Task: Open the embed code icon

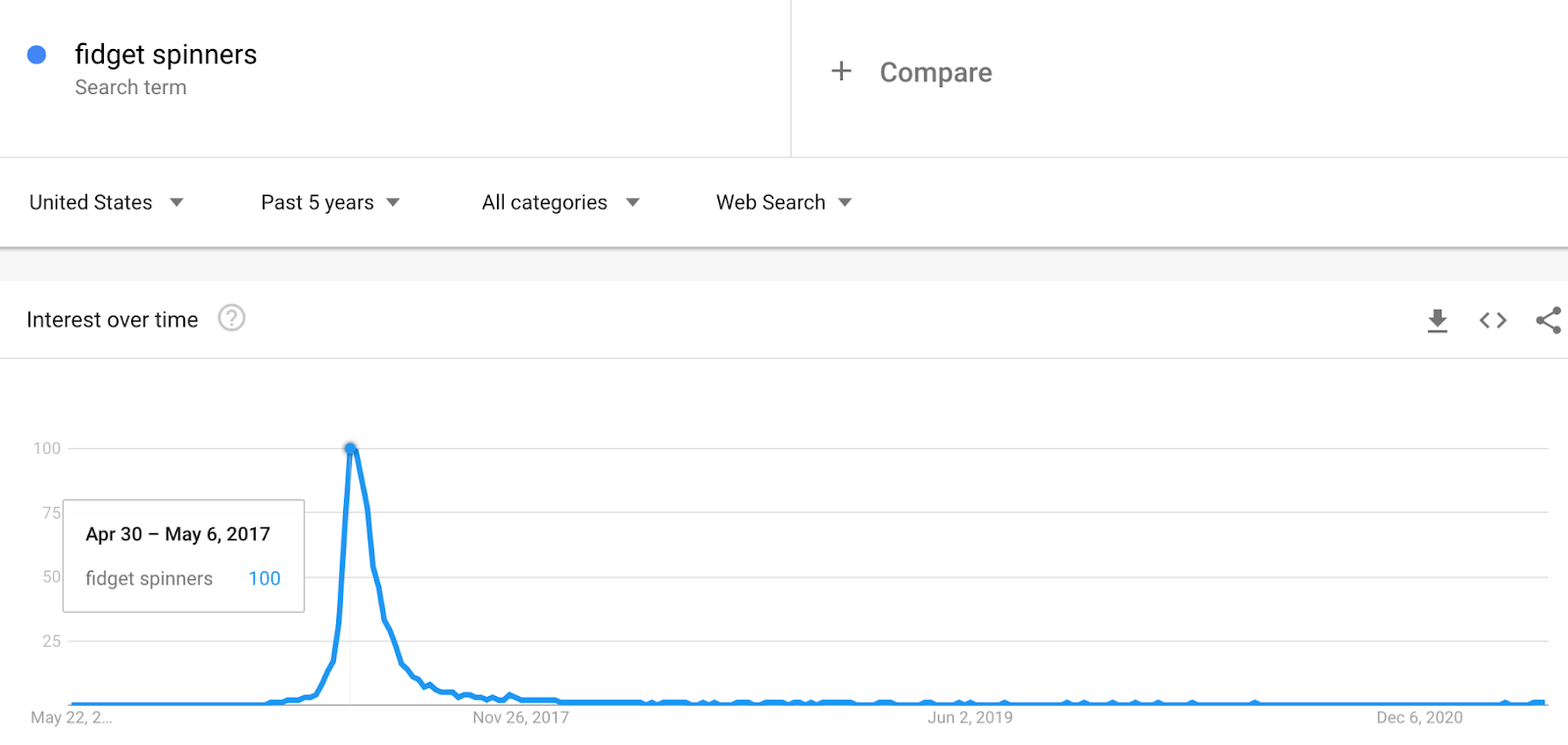Action: pyautogui.click(x=1493, y=321)
